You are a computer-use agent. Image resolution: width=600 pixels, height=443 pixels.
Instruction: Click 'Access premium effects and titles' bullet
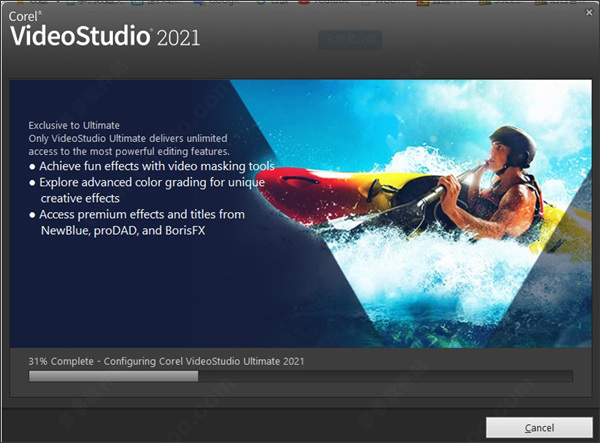click(142, 214)
